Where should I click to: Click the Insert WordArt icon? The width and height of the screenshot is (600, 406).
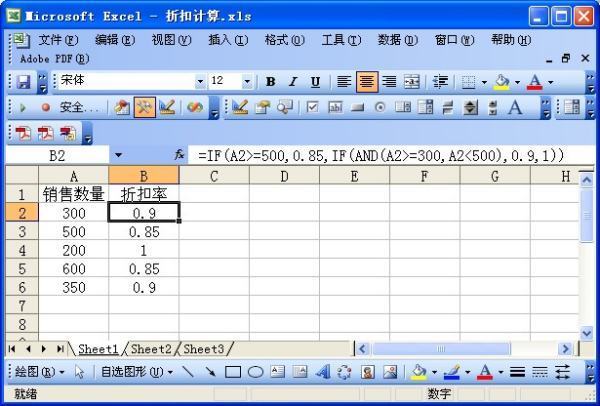322,371
